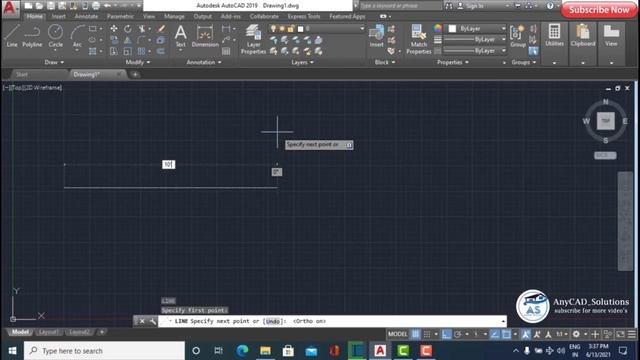Image resolution: width=640 pixels, height=360 pixels.
Task: Open Layer Properties manager
Action: [253, 39]
